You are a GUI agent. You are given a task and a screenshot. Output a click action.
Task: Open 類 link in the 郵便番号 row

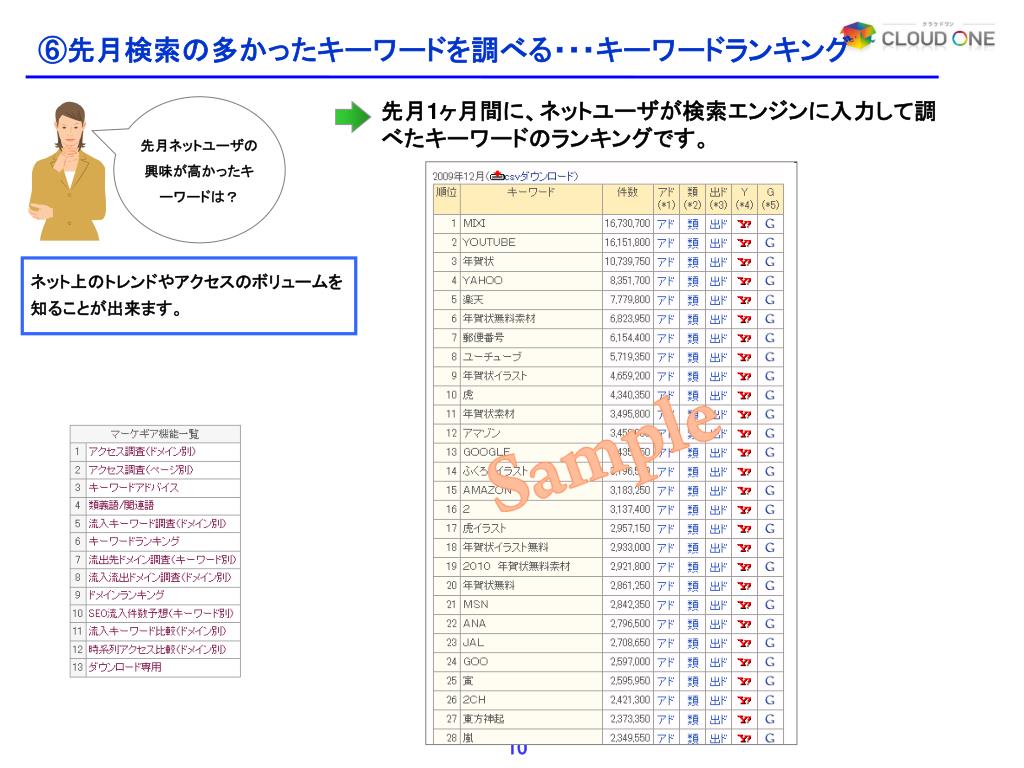[x=692, y=338]
